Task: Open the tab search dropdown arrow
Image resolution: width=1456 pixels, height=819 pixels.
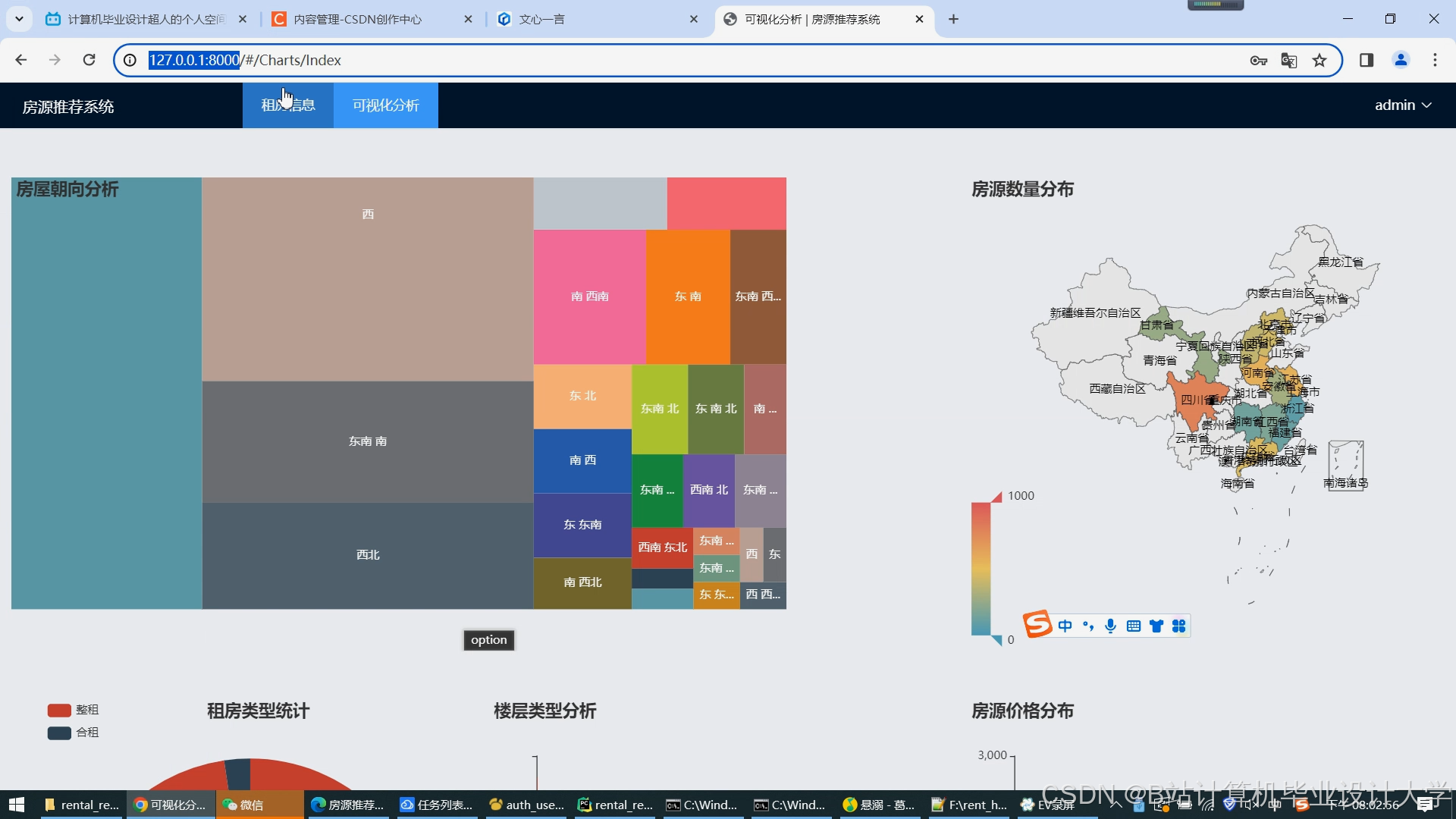Action: pyautogui.click(x=19, y=19)
